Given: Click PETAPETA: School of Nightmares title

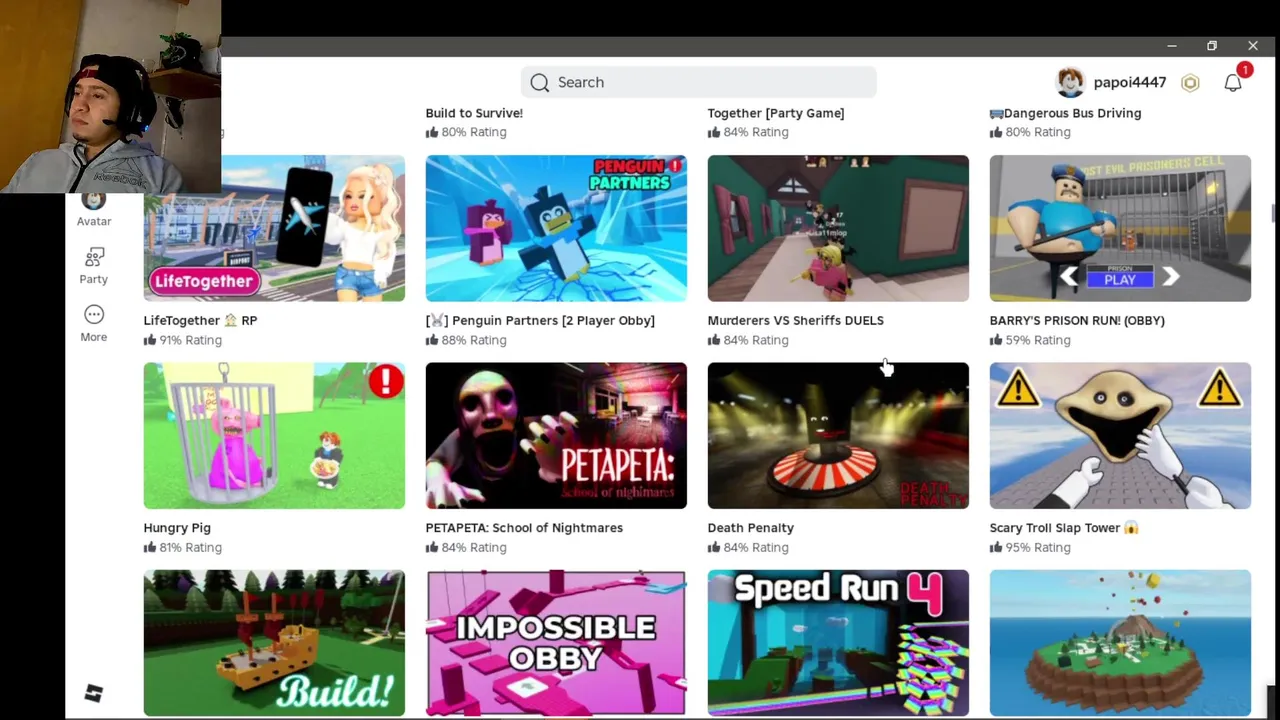Looking at the screenshot, I should click(x=524, y=527).
